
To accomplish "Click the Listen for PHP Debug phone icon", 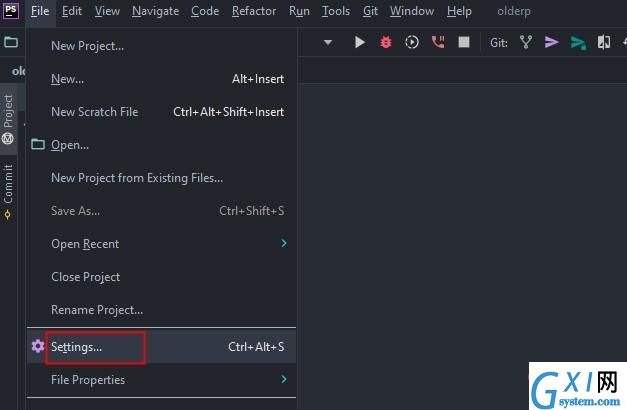I will [x=438, y=42].
